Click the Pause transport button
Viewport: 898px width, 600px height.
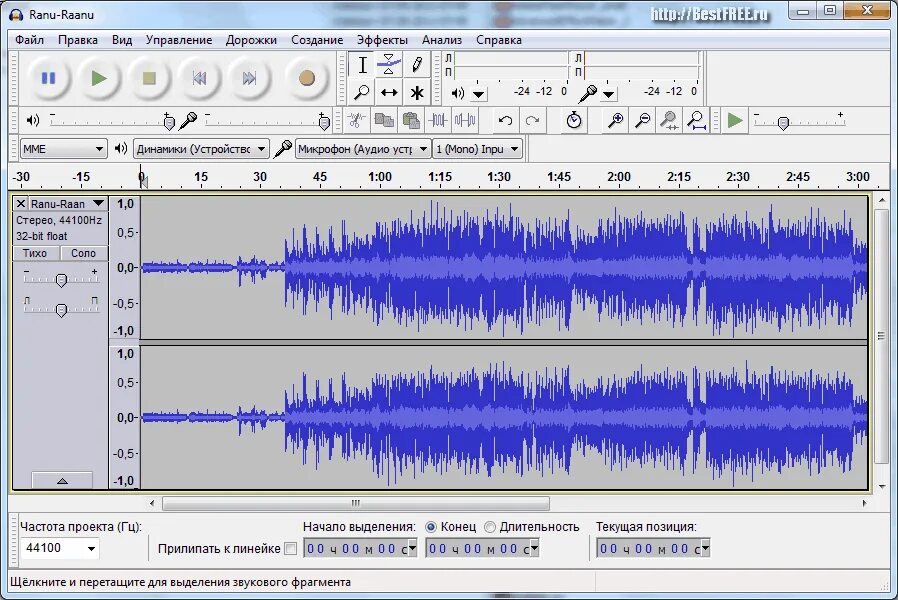coord(48,78)
